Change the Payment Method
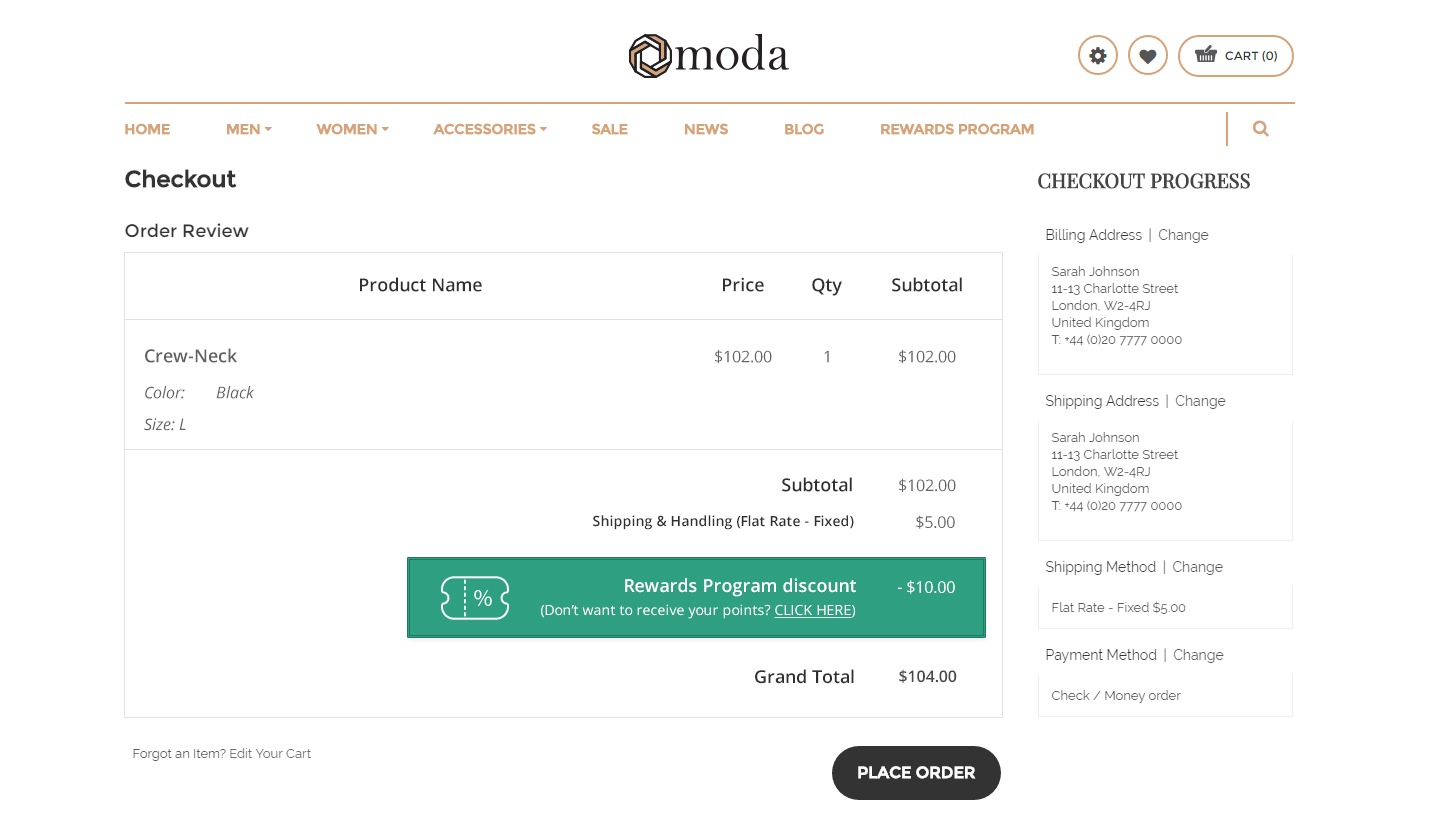 pyautogui.click(x=1198, y=655)
